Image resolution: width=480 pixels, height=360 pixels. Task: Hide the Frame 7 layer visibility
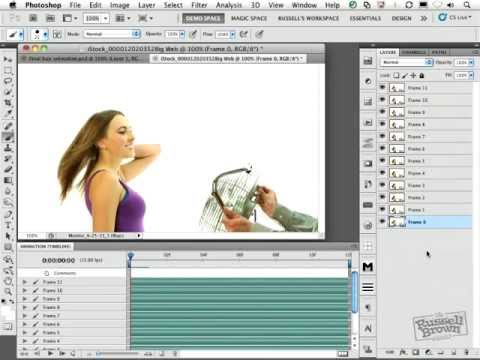[382, 136]
